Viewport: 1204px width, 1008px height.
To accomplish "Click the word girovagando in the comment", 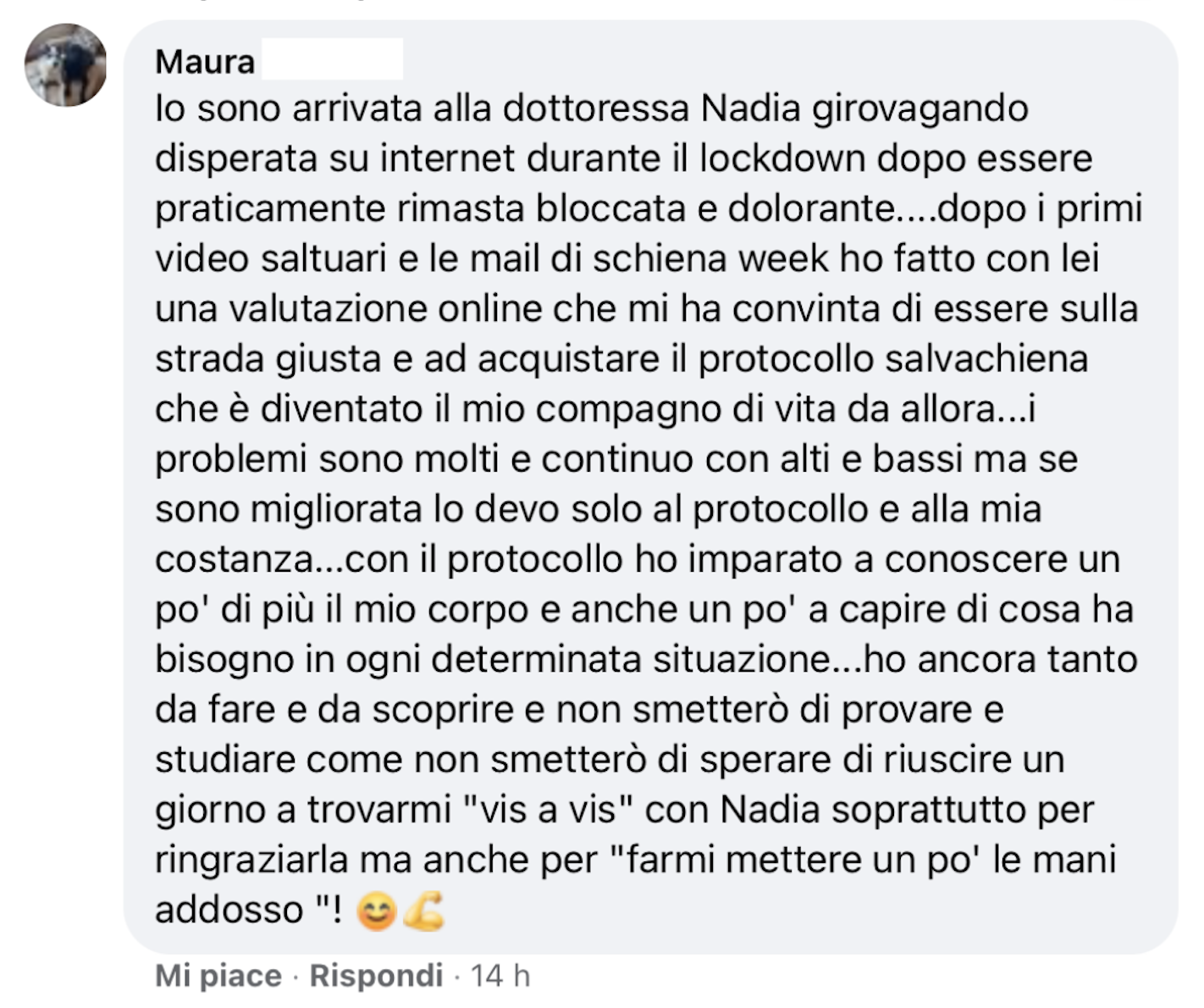I will (920, 108).
